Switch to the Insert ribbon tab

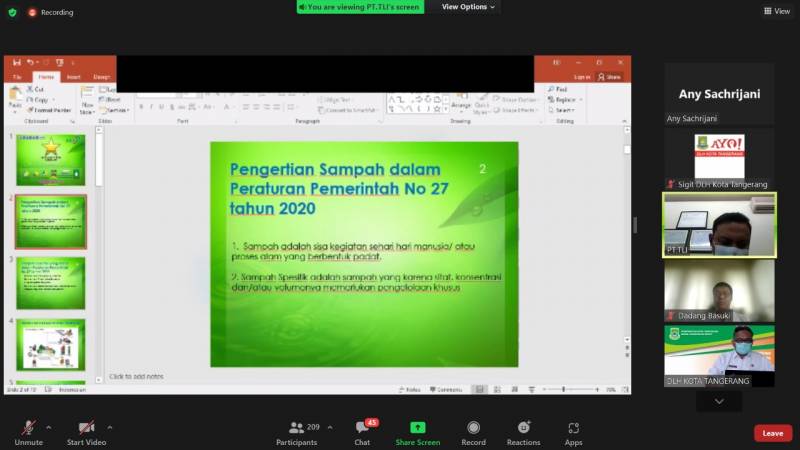pos(73,77)
